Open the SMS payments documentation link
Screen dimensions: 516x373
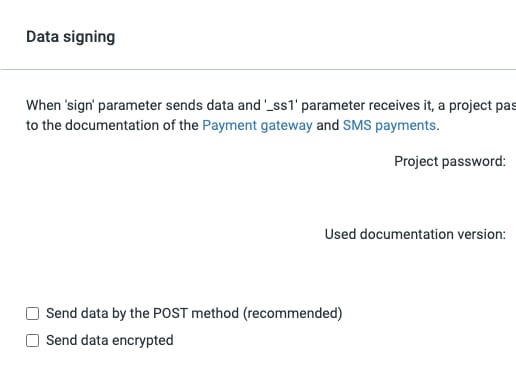pos(389,126)
